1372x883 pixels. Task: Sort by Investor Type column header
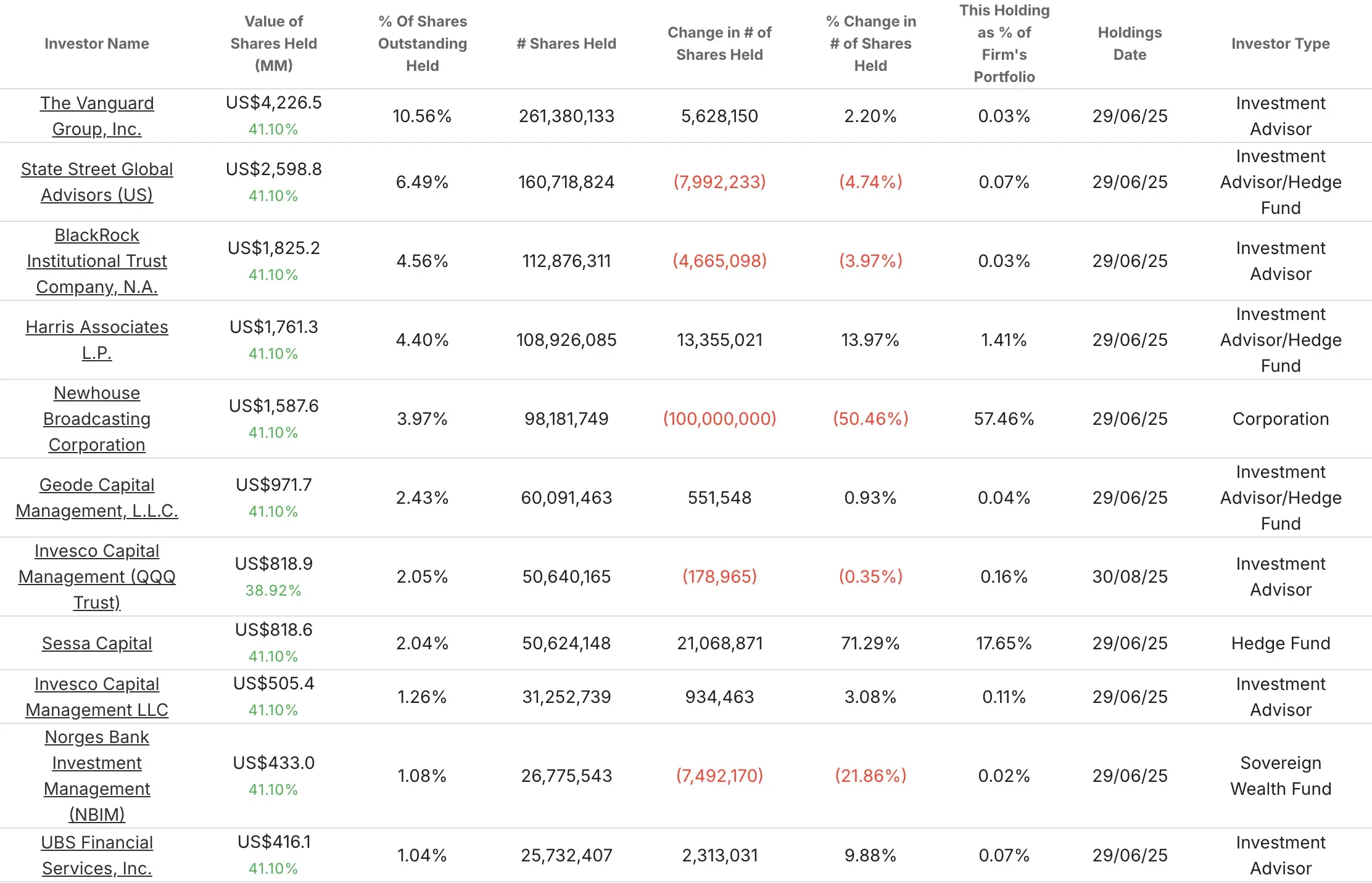click(1280, 44)
